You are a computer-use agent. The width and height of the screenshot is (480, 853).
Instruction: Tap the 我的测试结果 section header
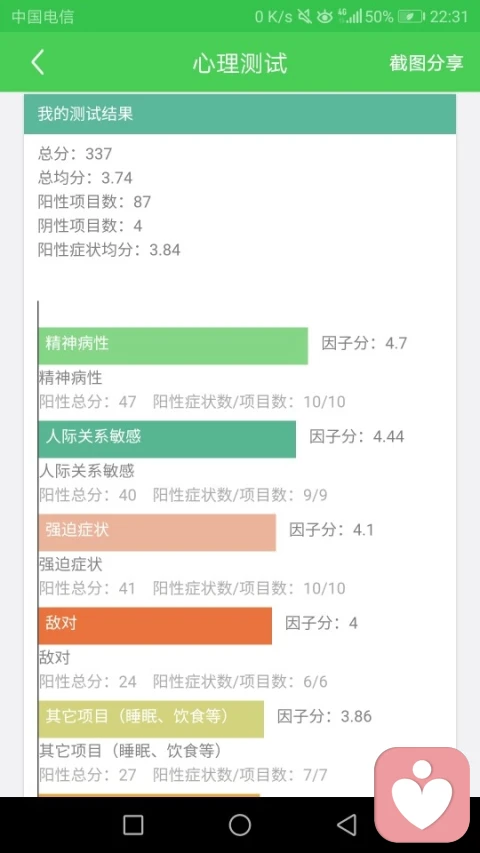tap(240, 114)
